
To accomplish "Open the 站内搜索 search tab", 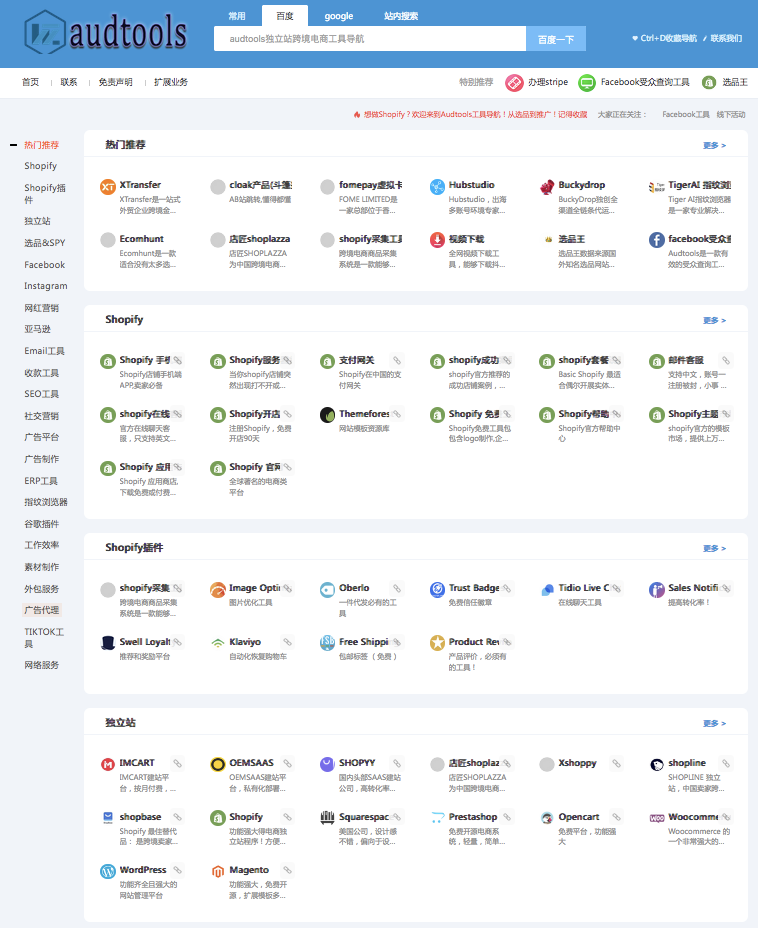I will tap(401, 16).
